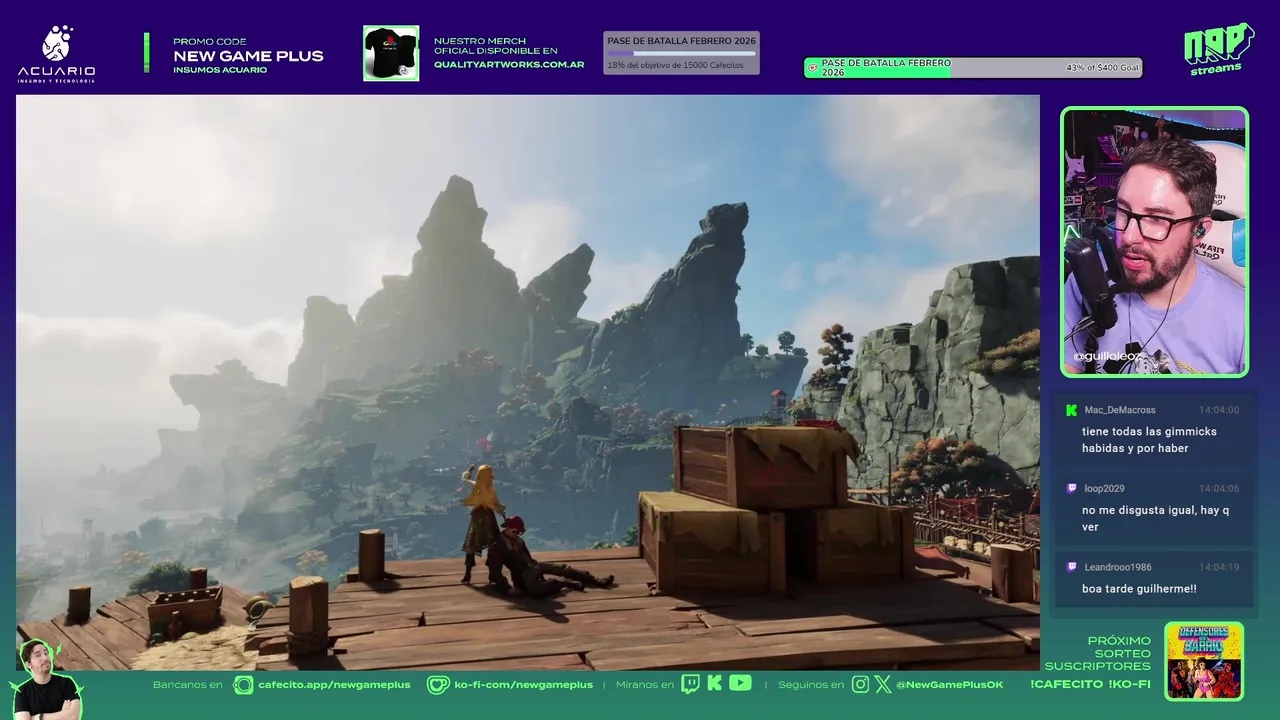This screenshot has width=1280, height=720.
Task: Click the Kick icon in bottom bar
Action: [x=714, y=683]
